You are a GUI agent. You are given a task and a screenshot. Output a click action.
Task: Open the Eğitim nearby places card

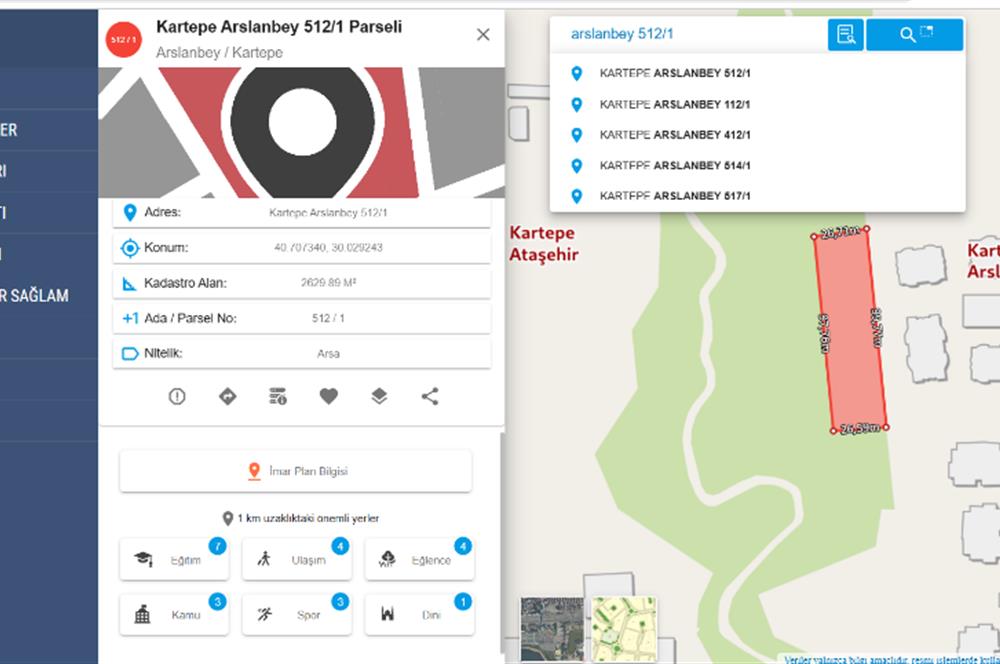tap(174, 559)
